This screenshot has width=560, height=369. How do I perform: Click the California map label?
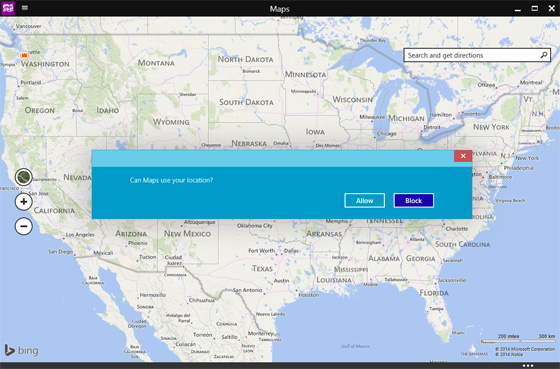54,210
